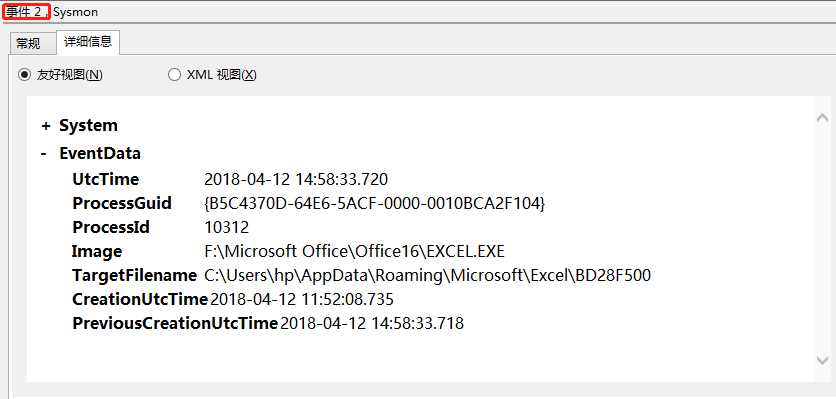
Task: Click the scroll up arrow
Action: [822, 118]
